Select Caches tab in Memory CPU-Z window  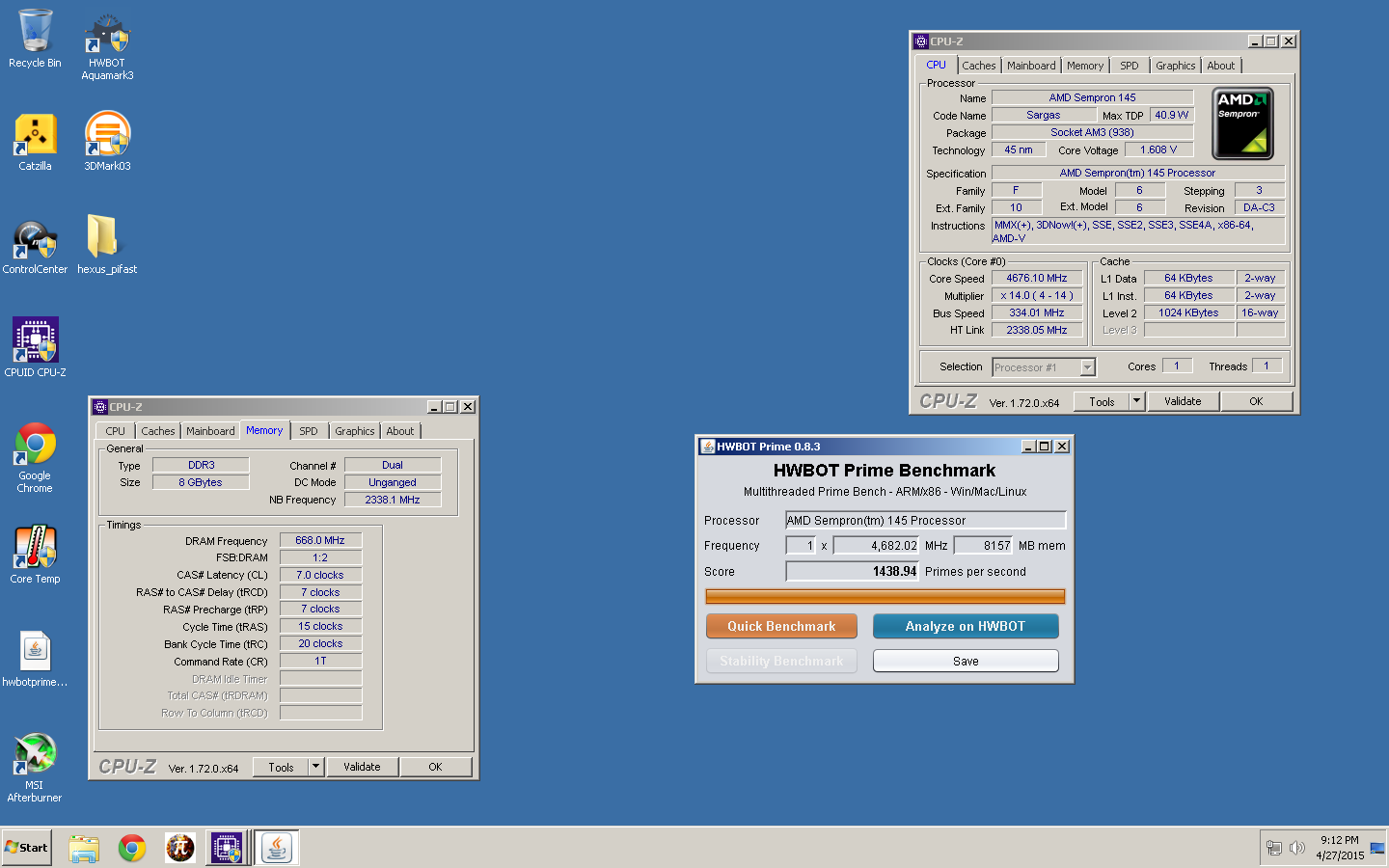[158, 431]
